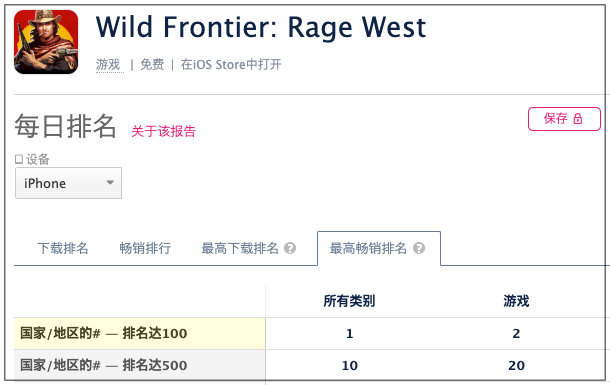Click the 所有类别 column header

tap(349, 301)
